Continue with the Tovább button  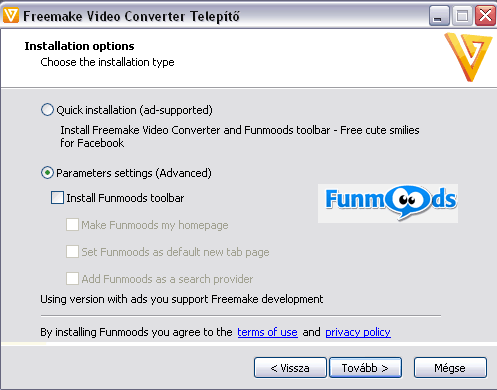click(x=365, y=368)
